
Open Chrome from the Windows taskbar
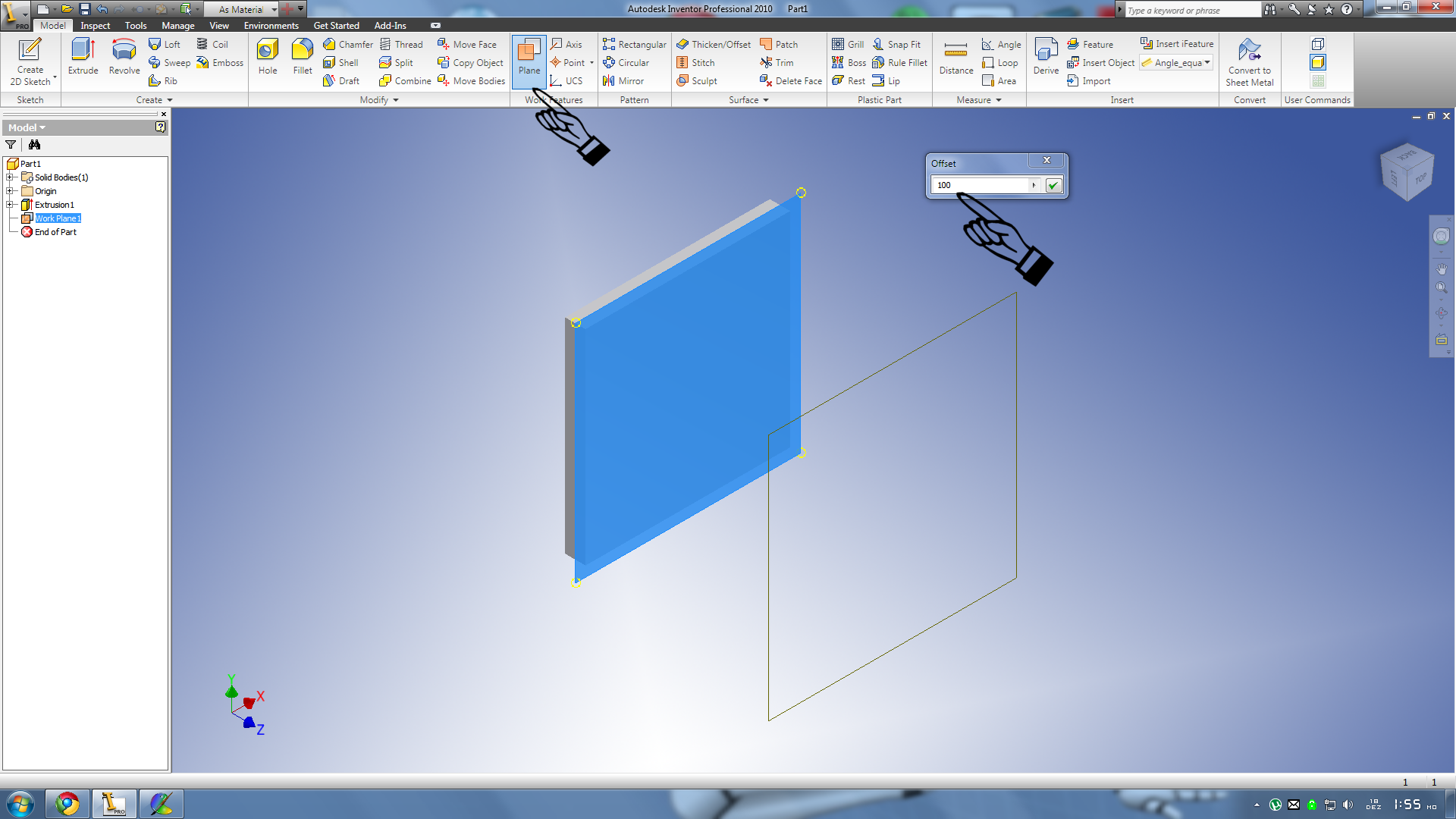pyautogui.click(x=67, y=804)
